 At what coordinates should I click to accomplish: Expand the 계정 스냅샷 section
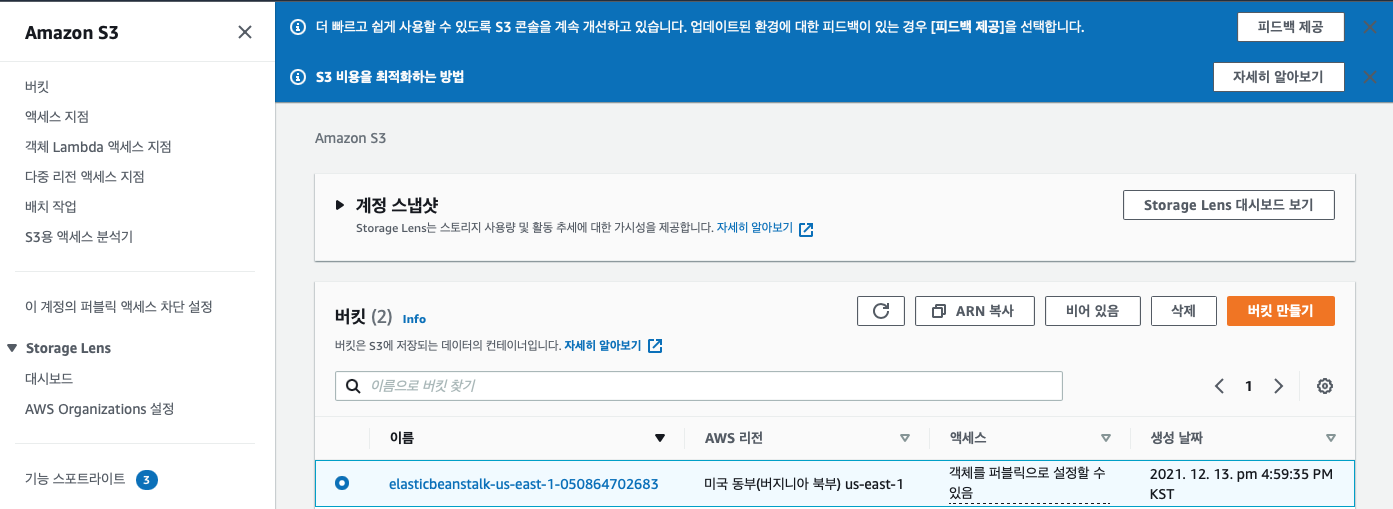pyautogui.click(x=340, y=205)
